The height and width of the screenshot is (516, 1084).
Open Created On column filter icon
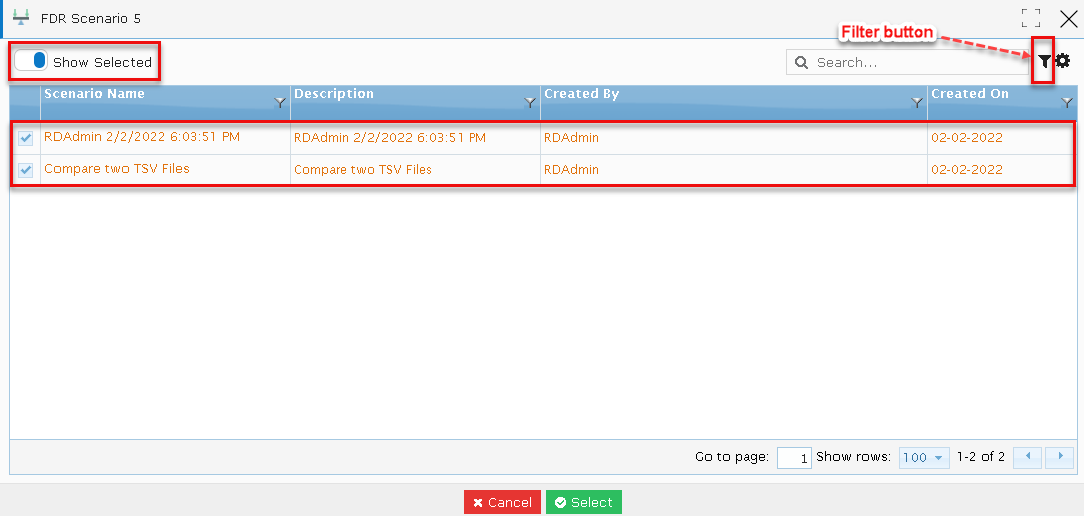pyautogui.click(x=1067, y=102)
